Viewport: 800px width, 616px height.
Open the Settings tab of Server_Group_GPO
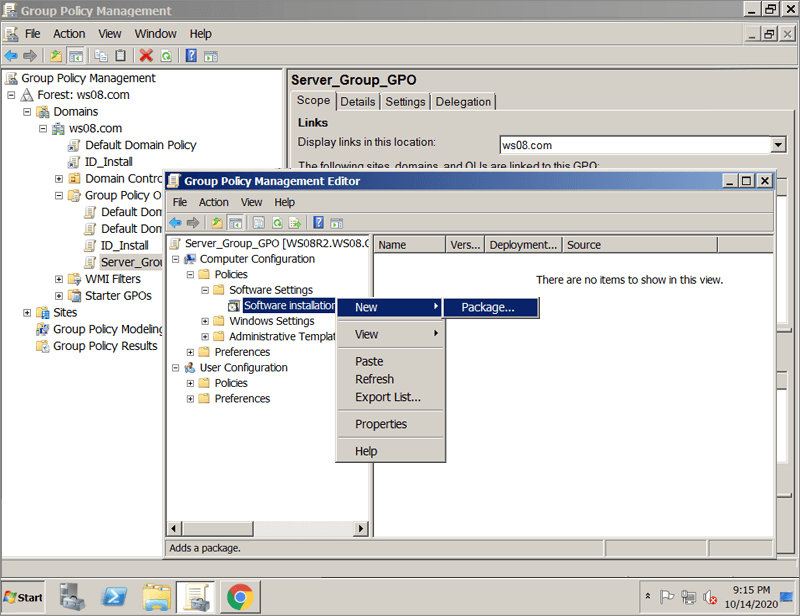tap(405, 102)
